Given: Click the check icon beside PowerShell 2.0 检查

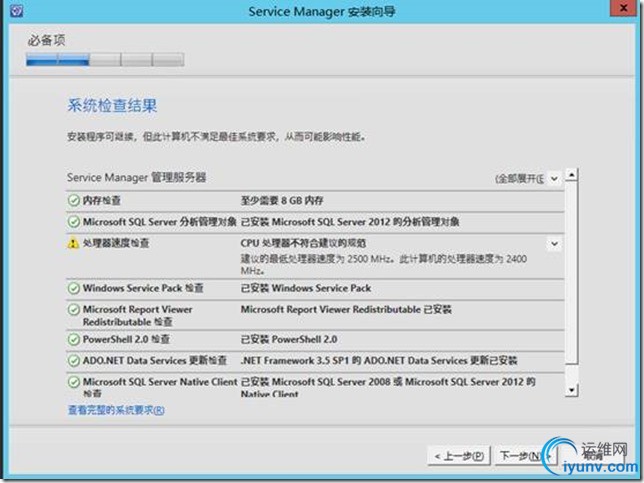Looking at the screenshot, I should (x=74, y=340).
